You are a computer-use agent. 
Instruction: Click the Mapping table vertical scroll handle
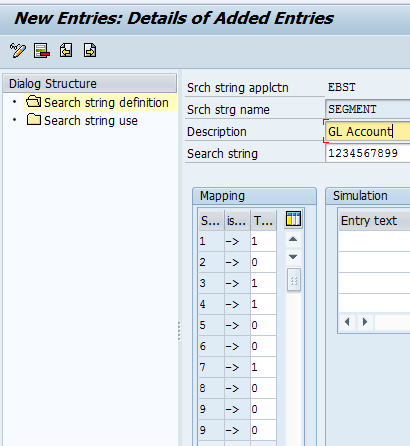click(x=294, y=280)
